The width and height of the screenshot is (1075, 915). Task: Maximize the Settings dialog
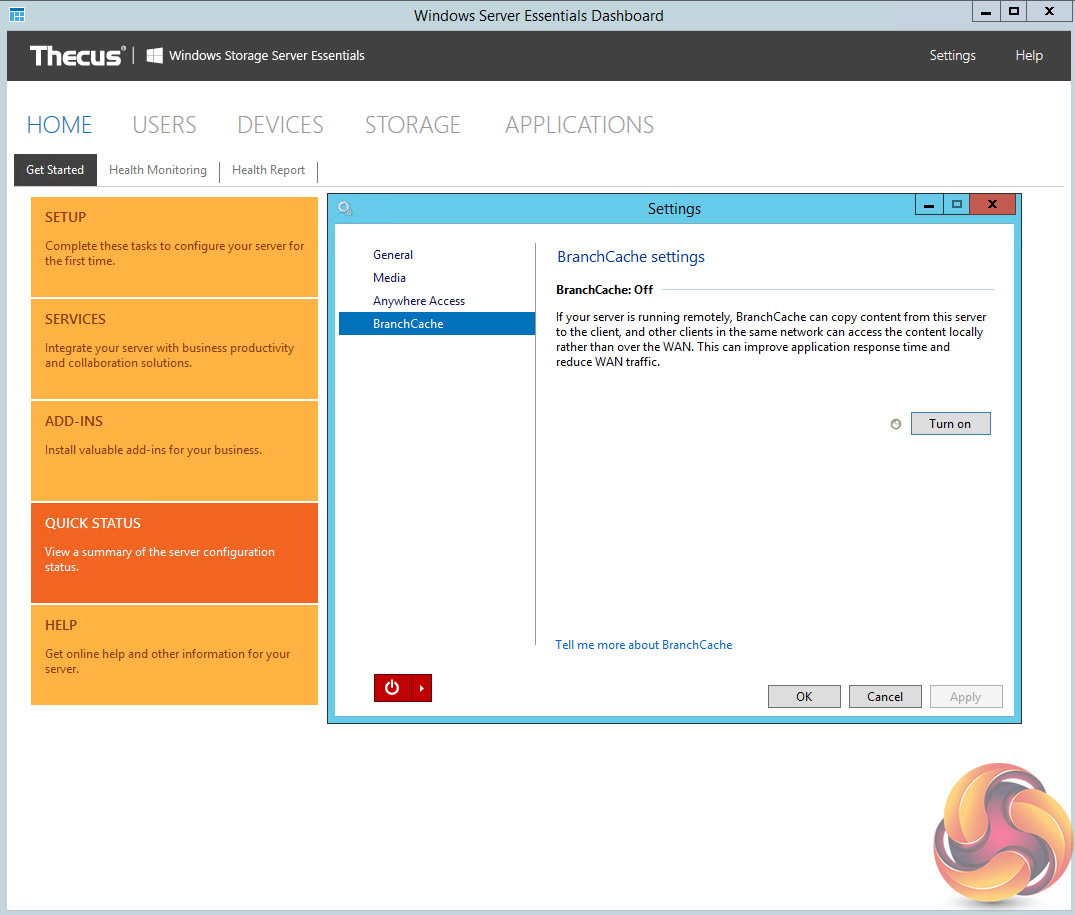click(x=957, y=204)
